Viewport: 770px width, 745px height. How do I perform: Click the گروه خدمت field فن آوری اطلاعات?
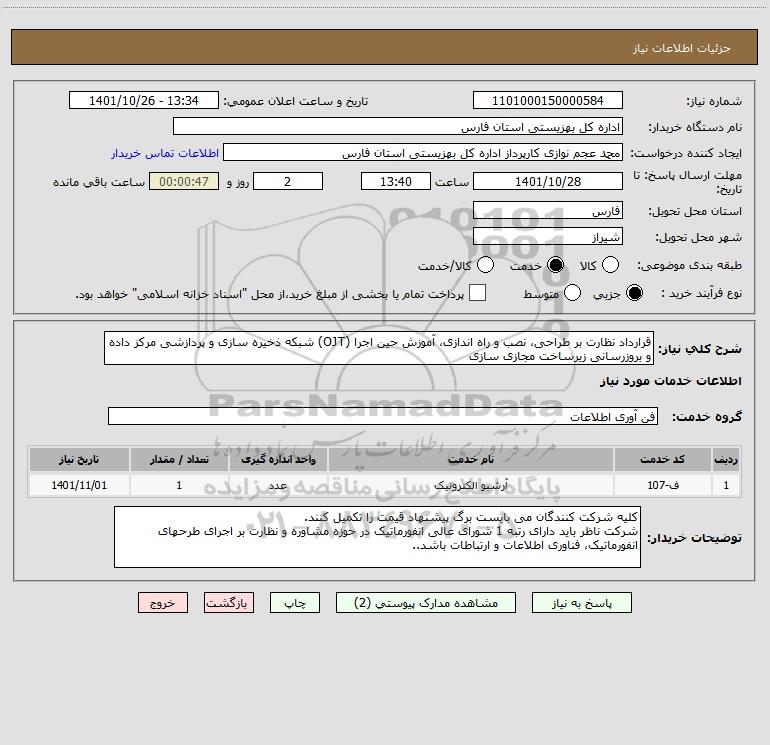383,416
